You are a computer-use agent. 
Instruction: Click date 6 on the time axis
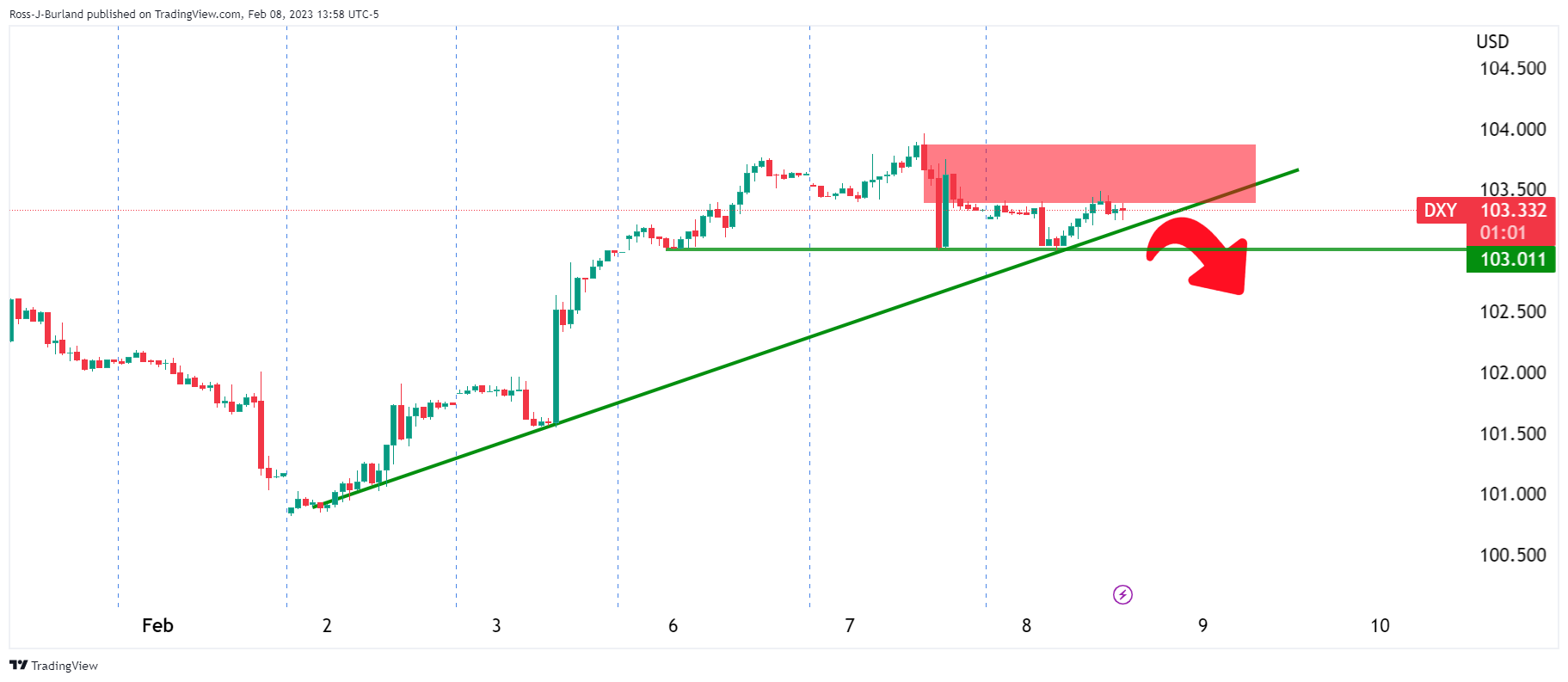pos(673,625)
